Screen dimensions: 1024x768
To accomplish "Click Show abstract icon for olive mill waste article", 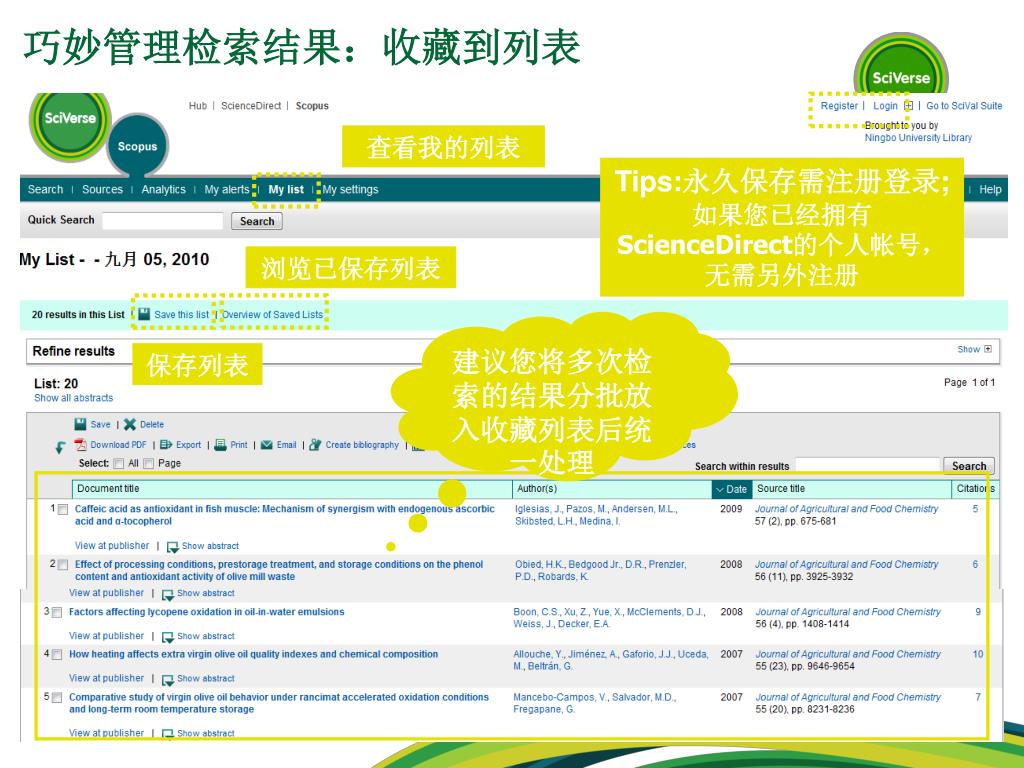I will (x=168, y=594).
